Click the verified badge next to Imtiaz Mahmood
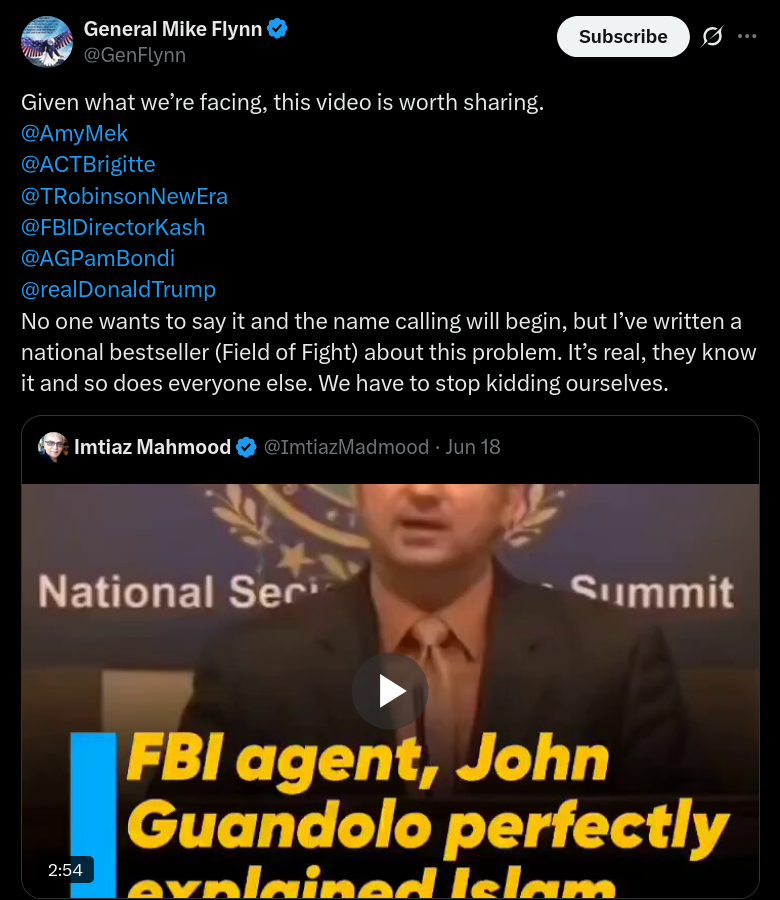Viewport: 780px width, 900px height. click(247, 447)
